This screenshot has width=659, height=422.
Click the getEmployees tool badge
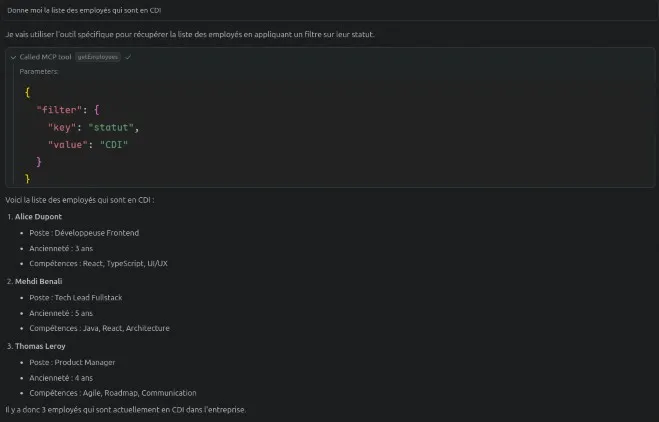pyautogui.click(x=98, y=57)
